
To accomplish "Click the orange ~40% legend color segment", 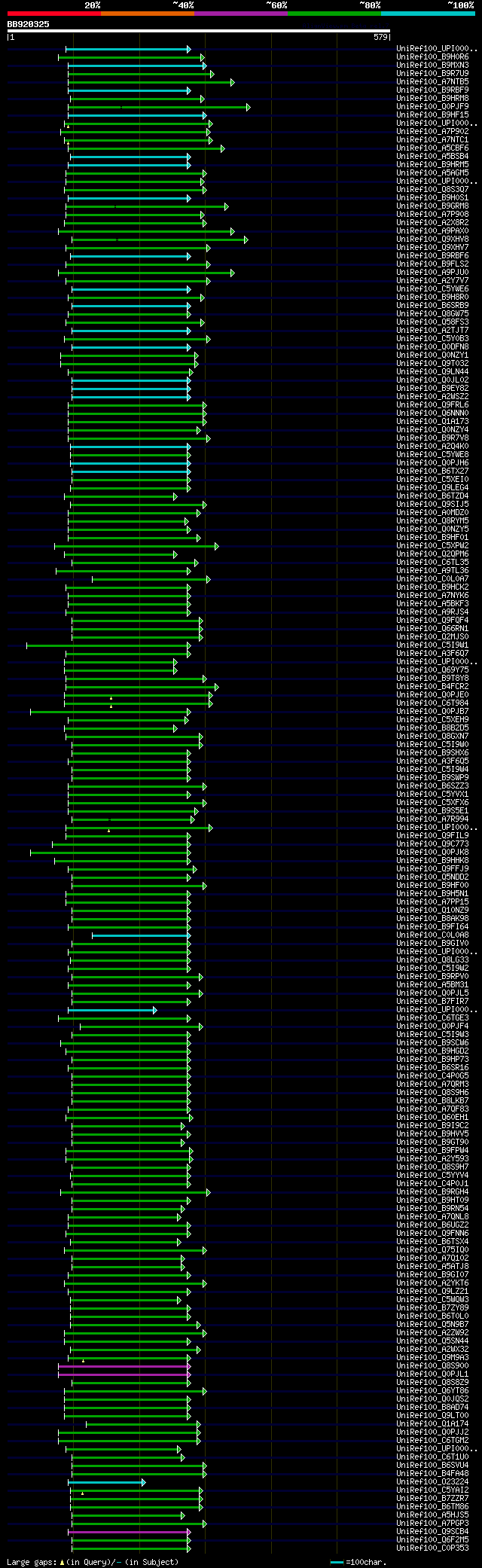I will coord(148,14).
